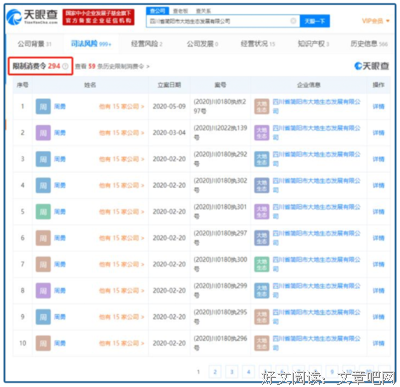Viewport: 400px width, 387px height.
Task: Open the company name link in row 6
Action: [x=317, y=238]
